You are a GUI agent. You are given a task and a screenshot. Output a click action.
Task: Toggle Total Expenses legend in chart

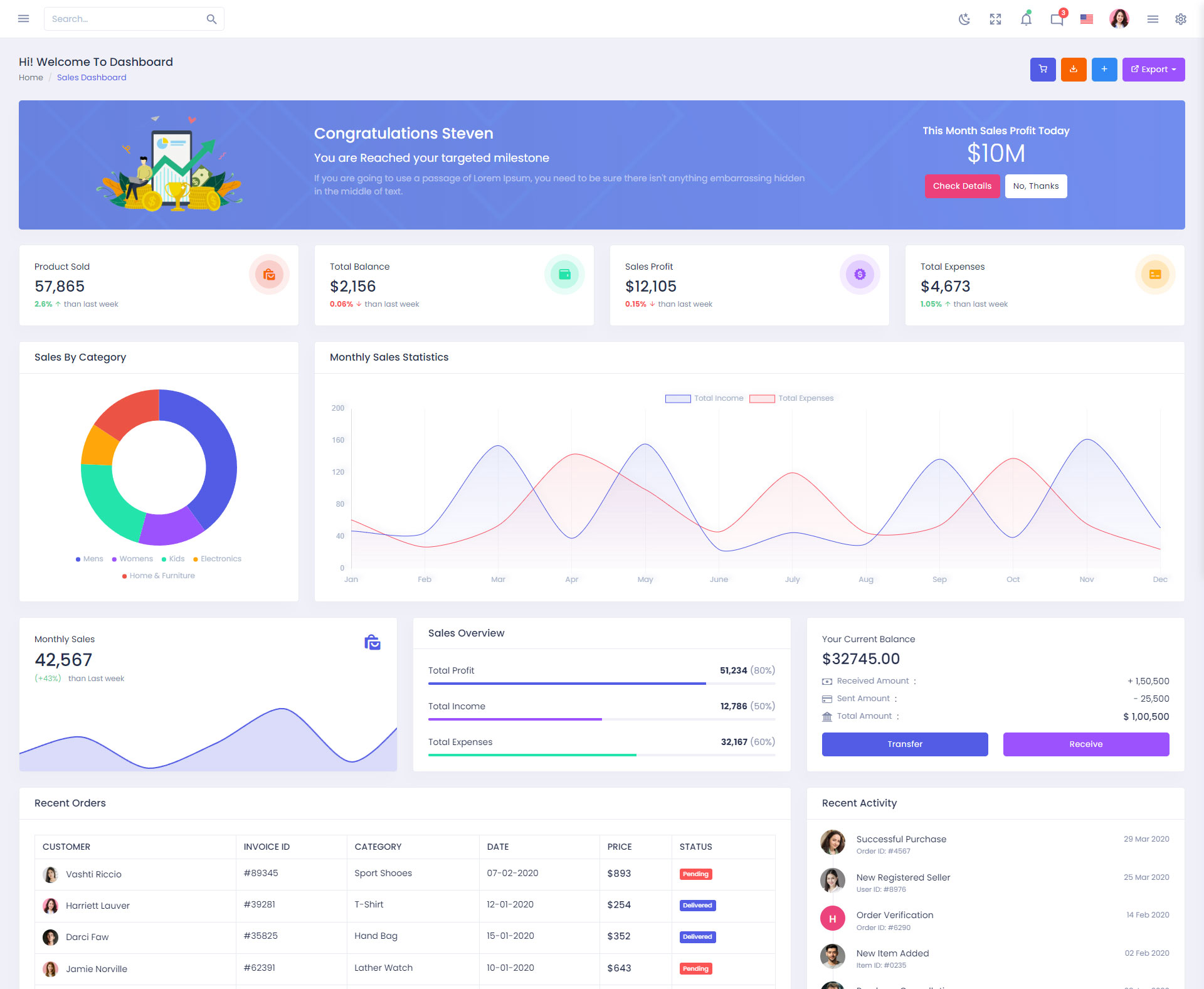click(792, 398)
